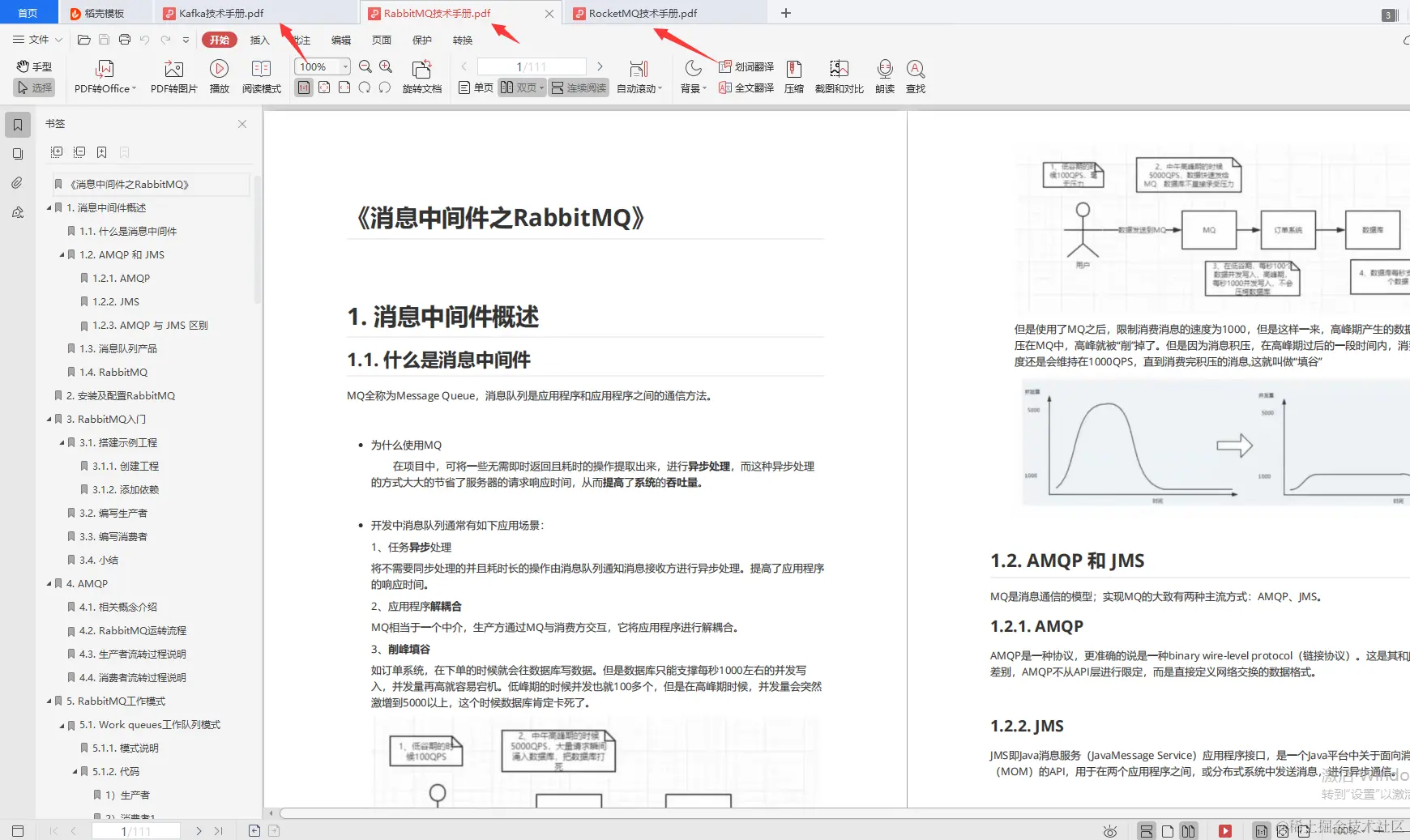Image resolution: width=1410 pixels, height=840 pixels.
Task: Select the 保护 ribbon tab
Action: (x=422, y=40)
